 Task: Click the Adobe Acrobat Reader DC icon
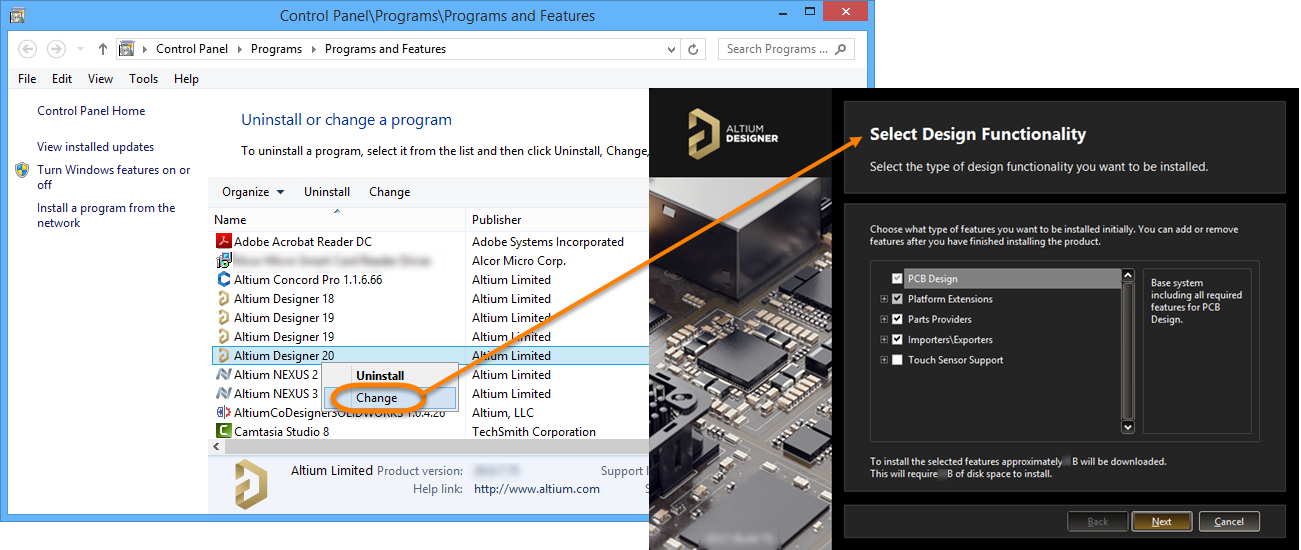click(x=224, y=241)
